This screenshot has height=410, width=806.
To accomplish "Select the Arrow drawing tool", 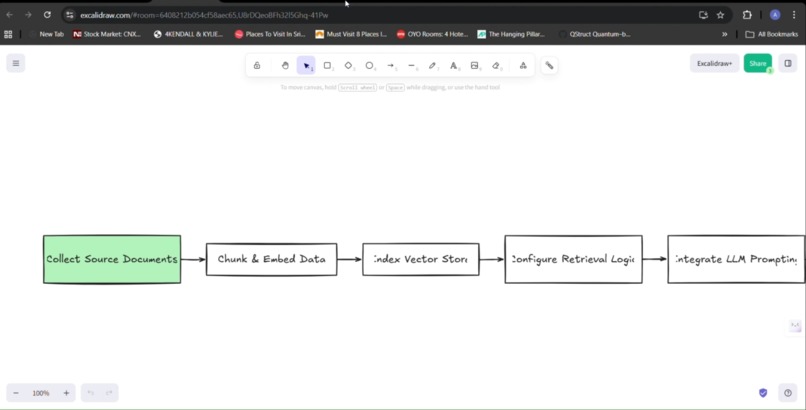I will click(x=391, y=65).
